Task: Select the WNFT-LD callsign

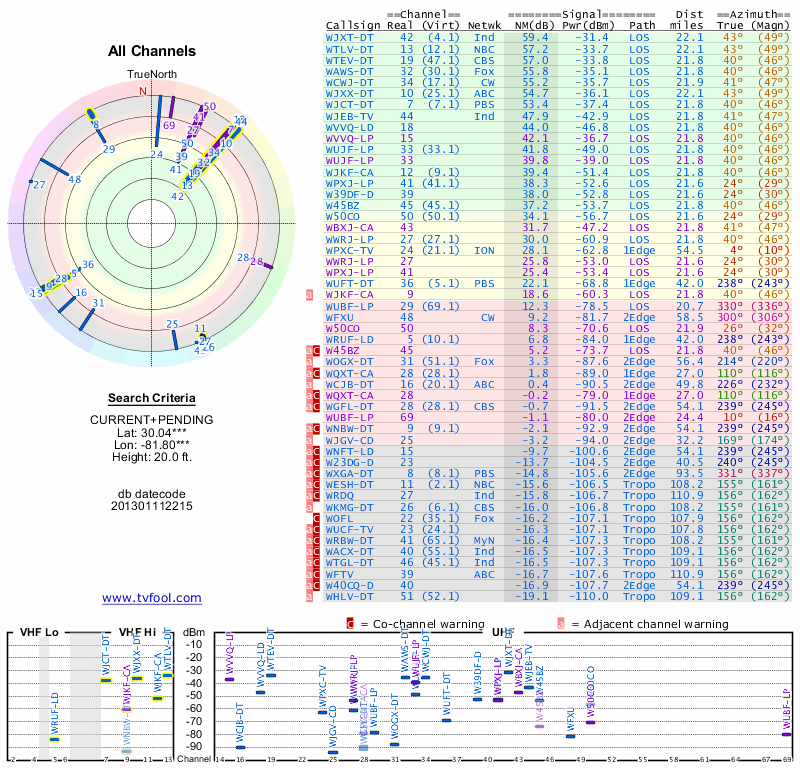Action: 349,452
